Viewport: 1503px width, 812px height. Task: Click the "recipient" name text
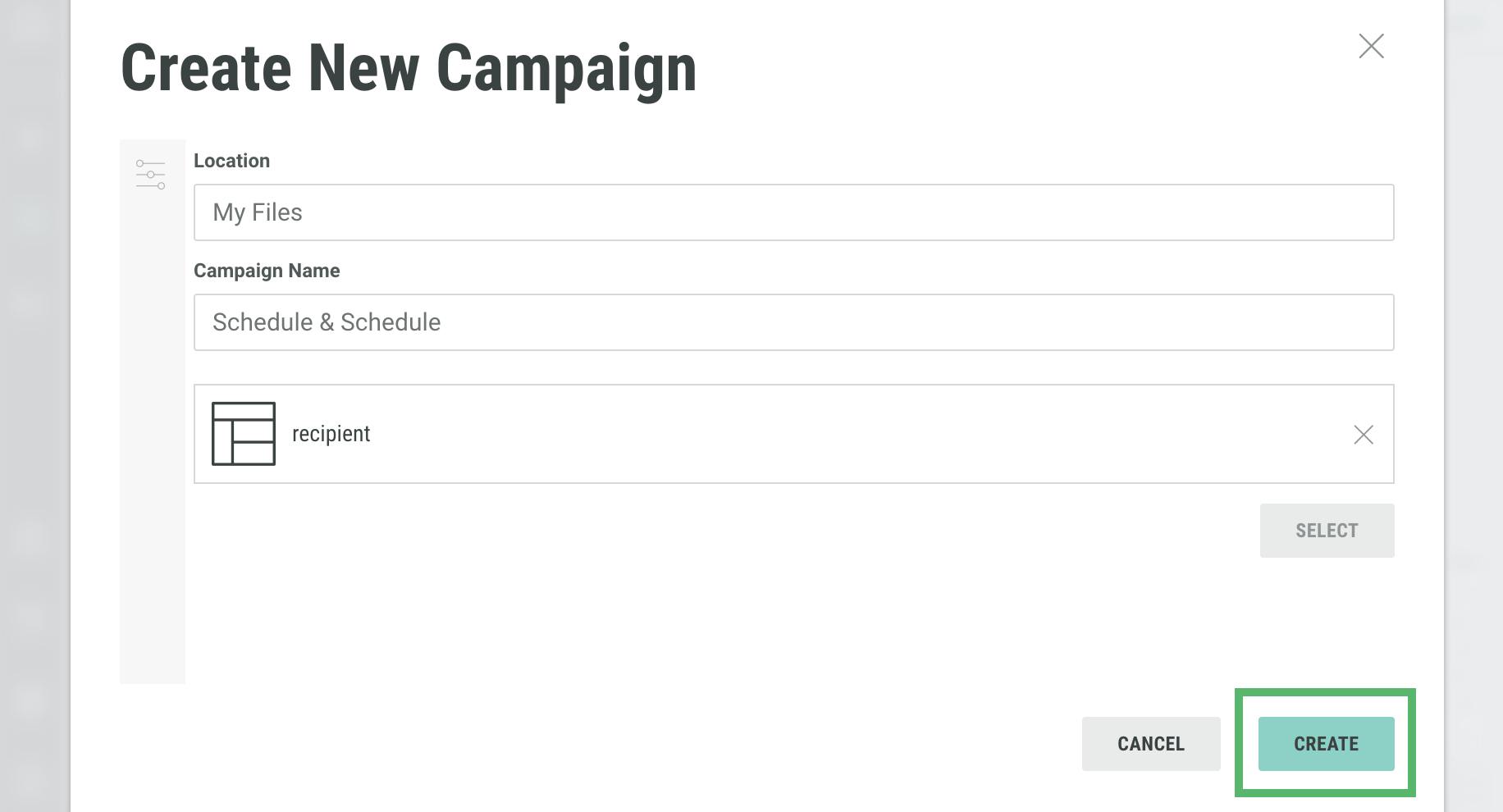tap(331, 434)
